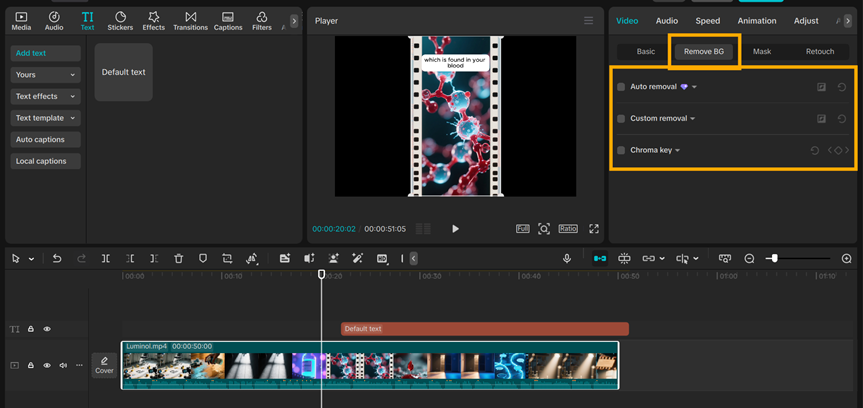Hide the text track with eye icon
Image resolution: width=863 pixels, height=408 pixels.
(x=47, y=329)
